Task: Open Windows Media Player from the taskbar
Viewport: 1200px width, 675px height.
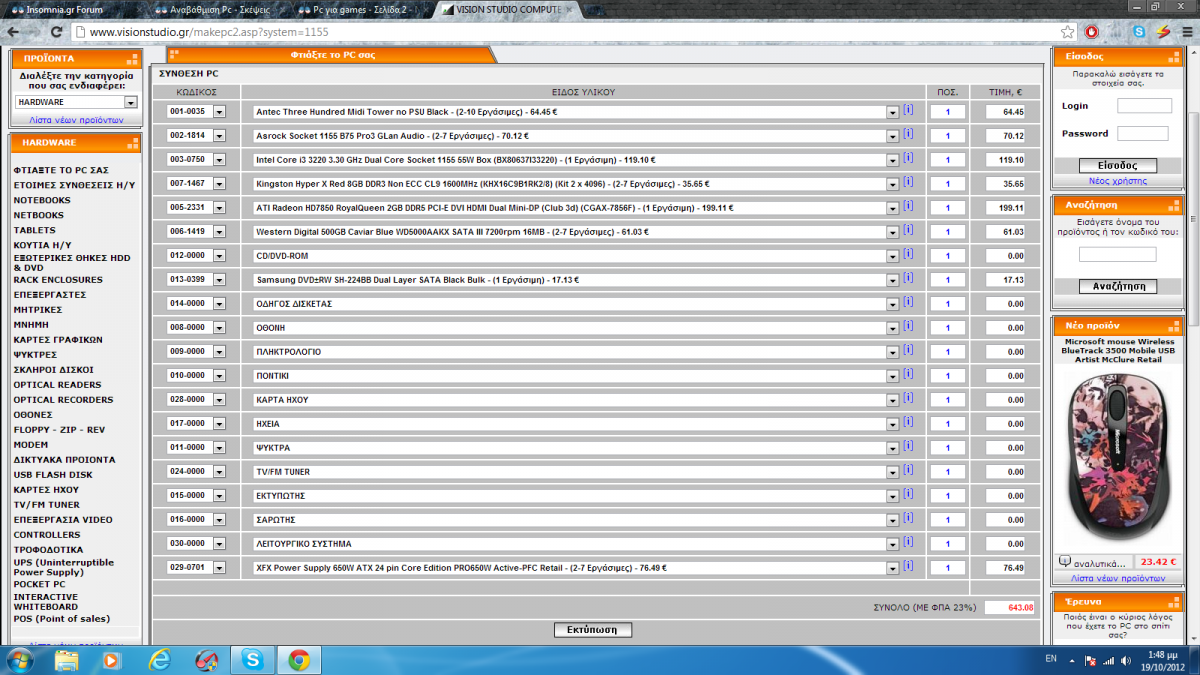Action: [111, 660]
